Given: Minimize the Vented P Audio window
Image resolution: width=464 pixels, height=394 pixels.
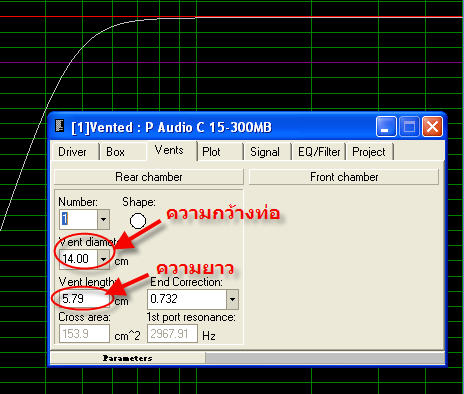Looking at the screenshot, I should click(x=386, y=127).
